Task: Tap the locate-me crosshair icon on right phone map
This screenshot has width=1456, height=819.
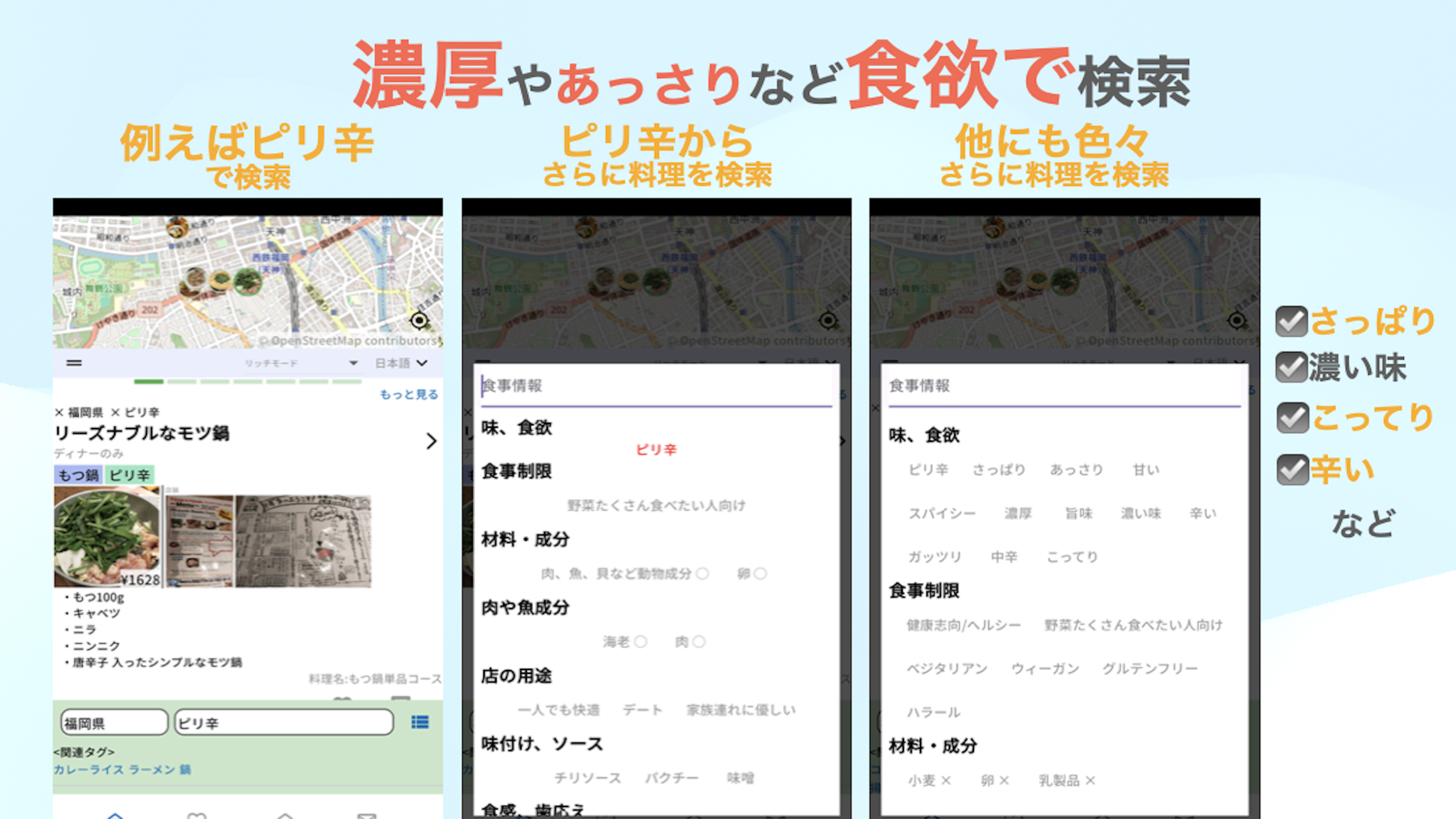Action: [1236, 320]
